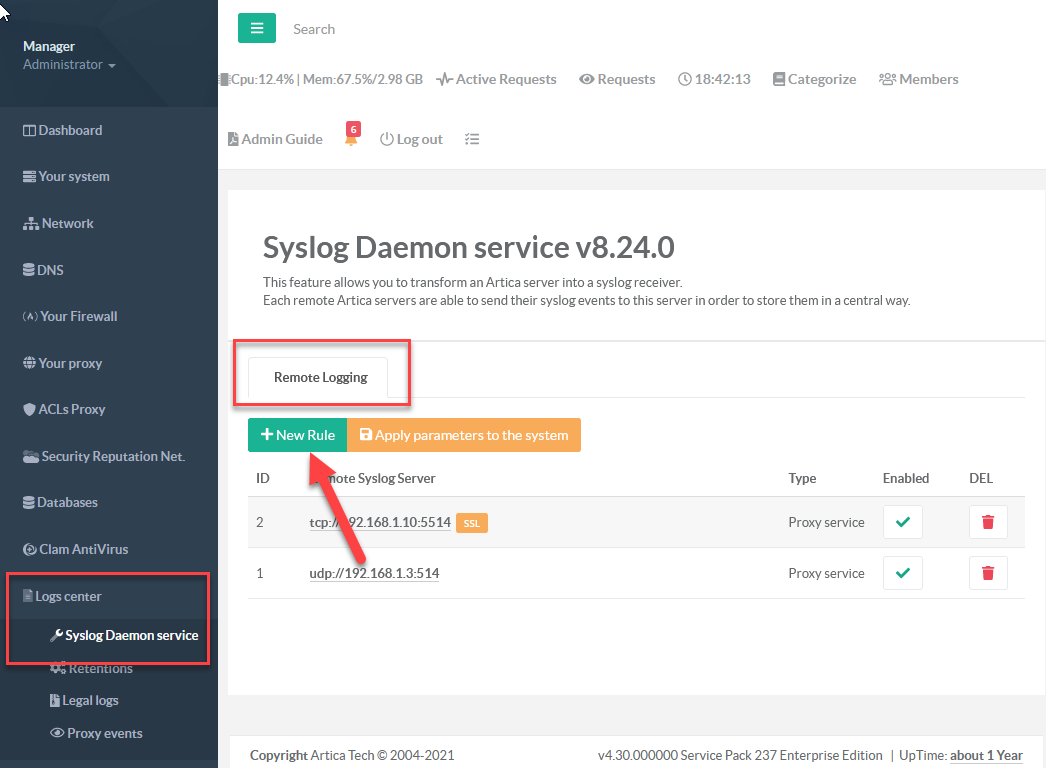Select the Remote Logging tab
1046x768 pixels.
pos(320,377)
